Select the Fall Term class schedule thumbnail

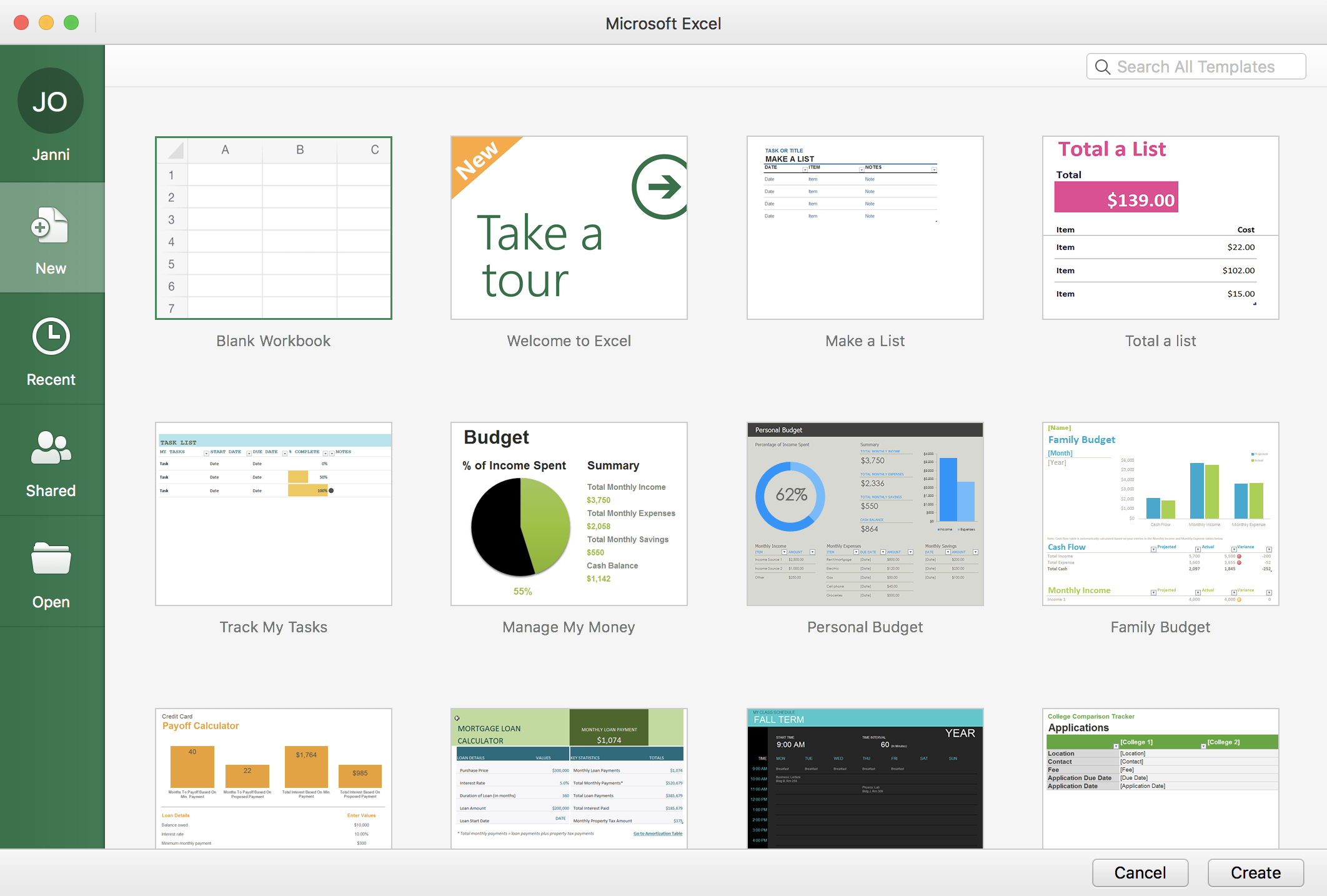pyautogui.click(x=865, y=779)
